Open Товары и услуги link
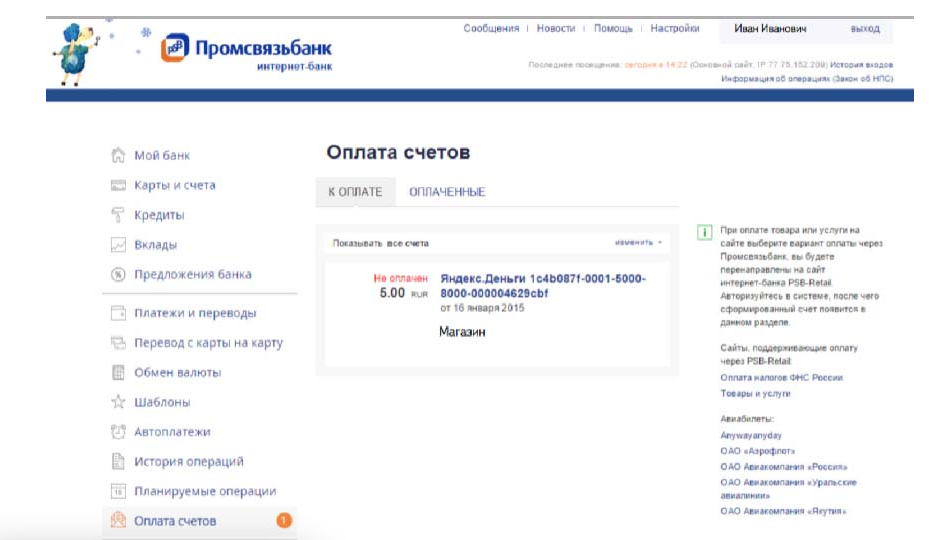 (755, 394)
